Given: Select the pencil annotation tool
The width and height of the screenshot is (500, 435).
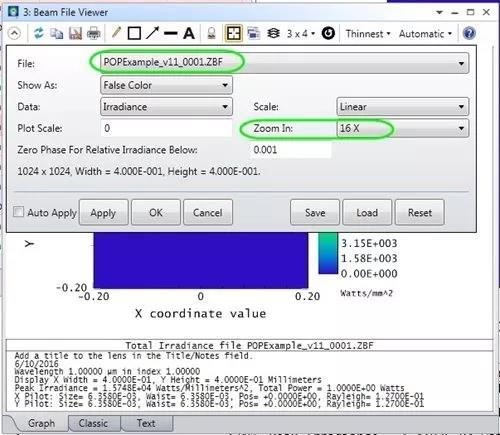Looking at the screenshot, I should tap(116, 33).
